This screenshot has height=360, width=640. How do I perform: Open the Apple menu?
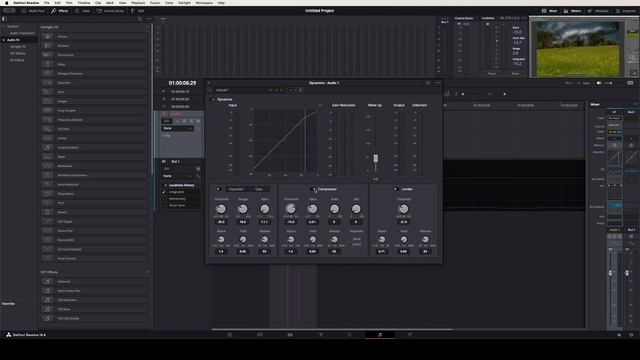tap(7, 2)
